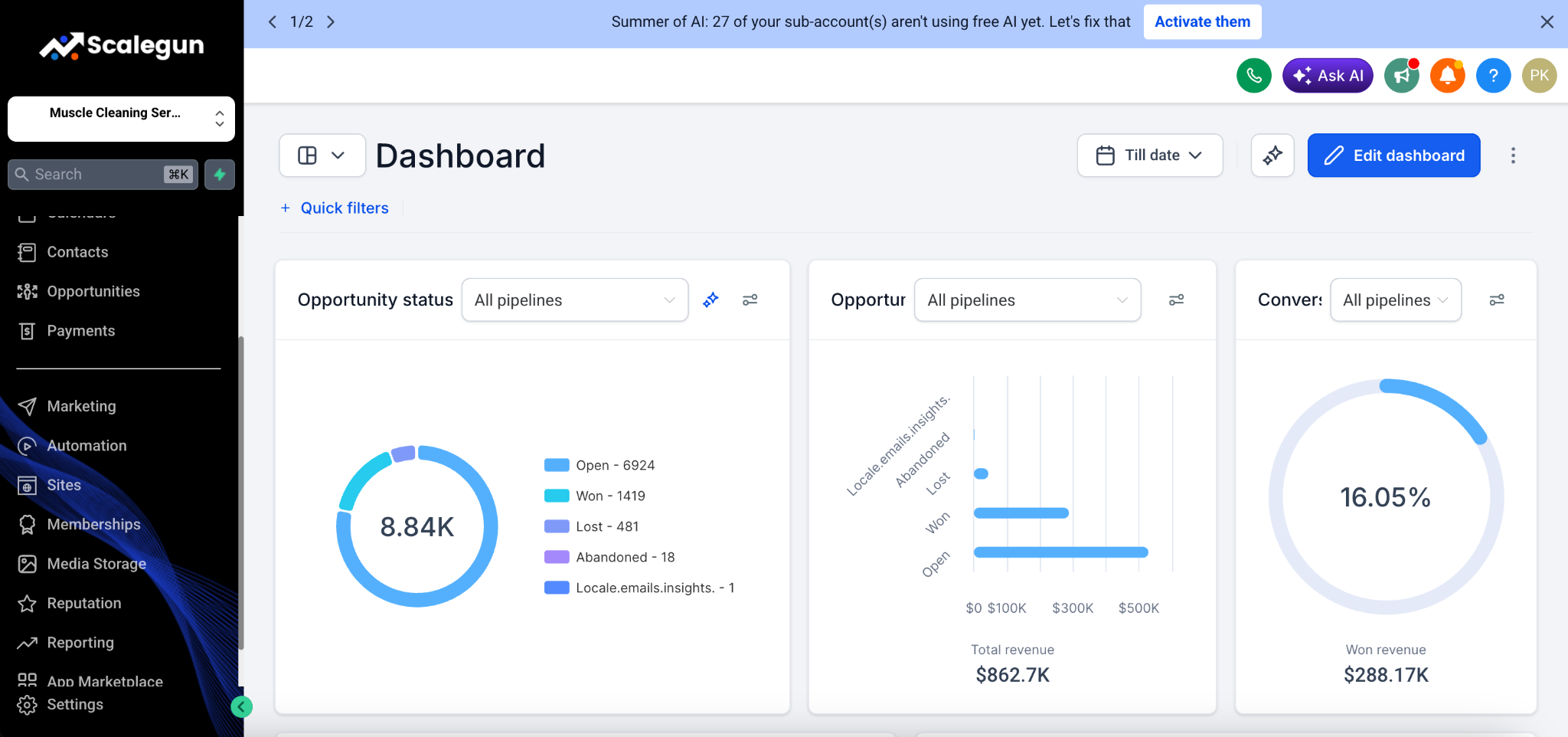
Task: Click the $288.17K won revenue value
Action: [x=1386, y=675]
